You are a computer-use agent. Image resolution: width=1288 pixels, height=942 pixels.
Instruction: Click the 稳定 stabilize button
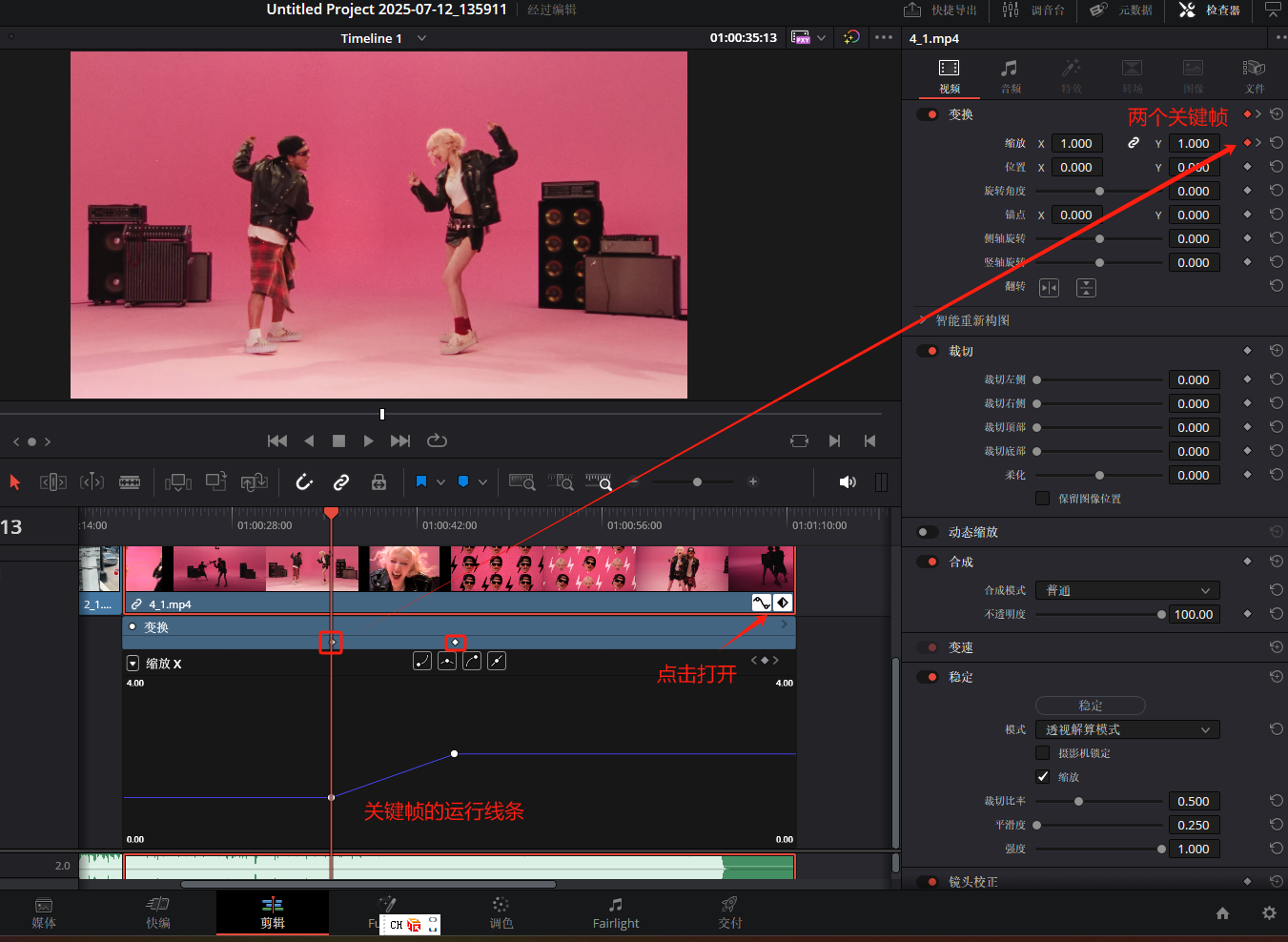1090,706
